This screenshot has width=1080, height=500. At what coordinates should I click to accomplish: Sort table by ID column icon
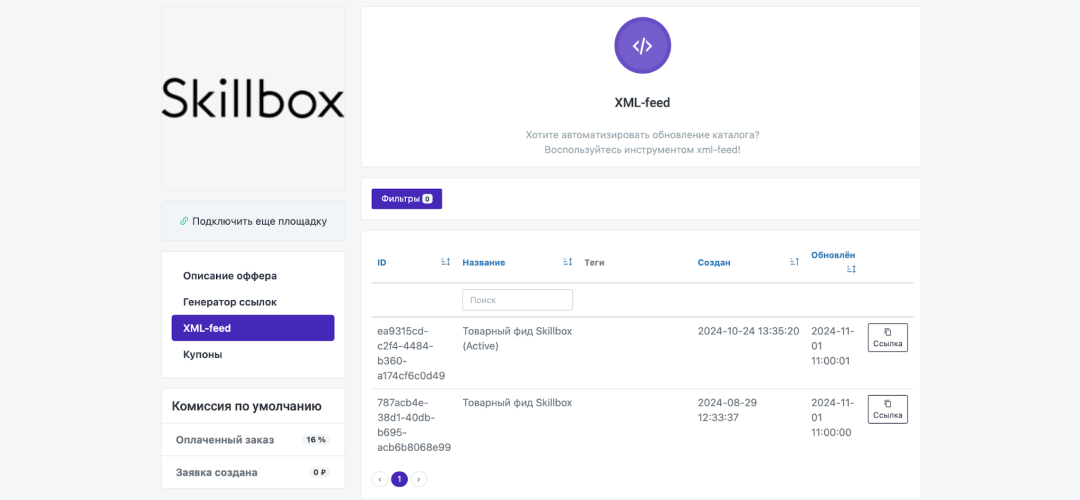445,262
